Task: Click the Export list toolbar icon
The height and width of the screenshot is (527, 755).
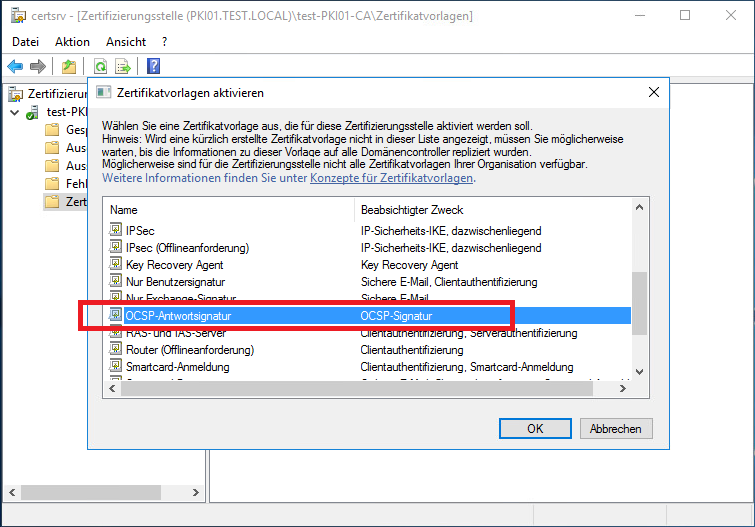Action: pos(123,66)
